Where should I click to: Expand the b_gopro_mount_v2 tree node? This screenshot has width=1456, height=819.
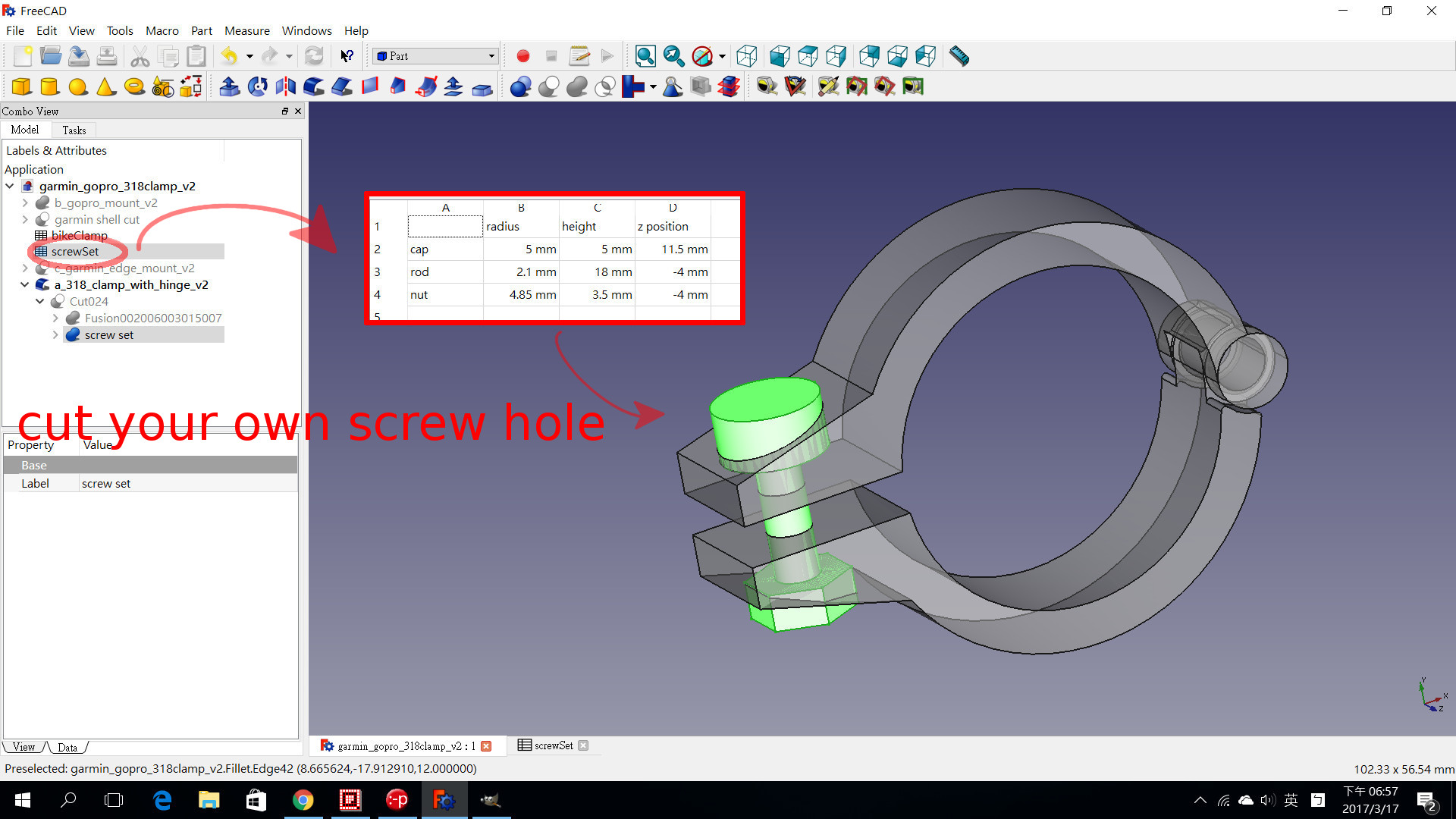pos(25,202)
